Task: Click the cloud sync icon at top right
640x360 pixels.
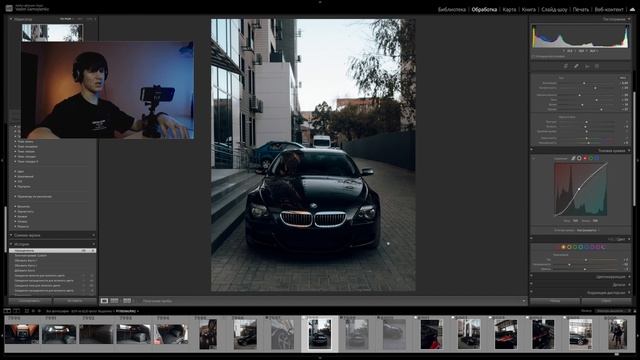Action: [632, 9]
